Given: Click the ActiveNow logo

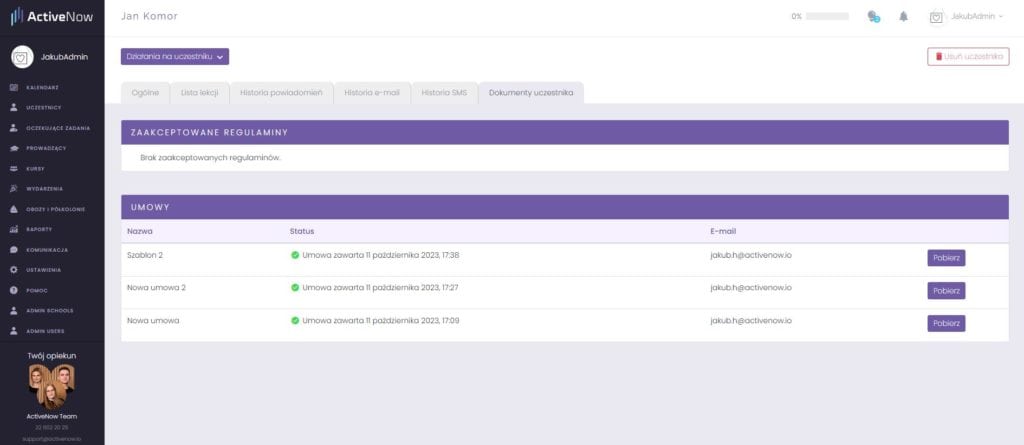Looking at the screenshot, I should point(51,17).
